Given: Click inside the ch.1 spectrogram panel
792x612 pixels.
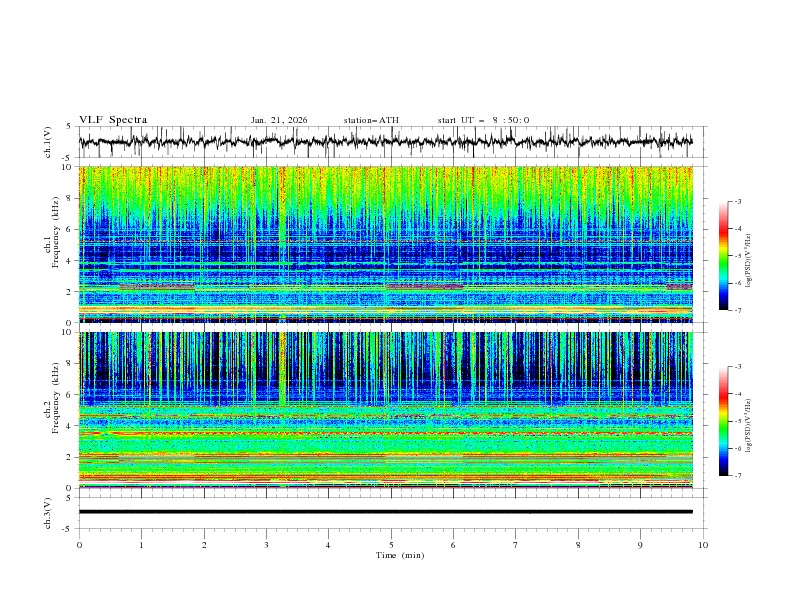Looking at the screenshot, I should (385, 244).
